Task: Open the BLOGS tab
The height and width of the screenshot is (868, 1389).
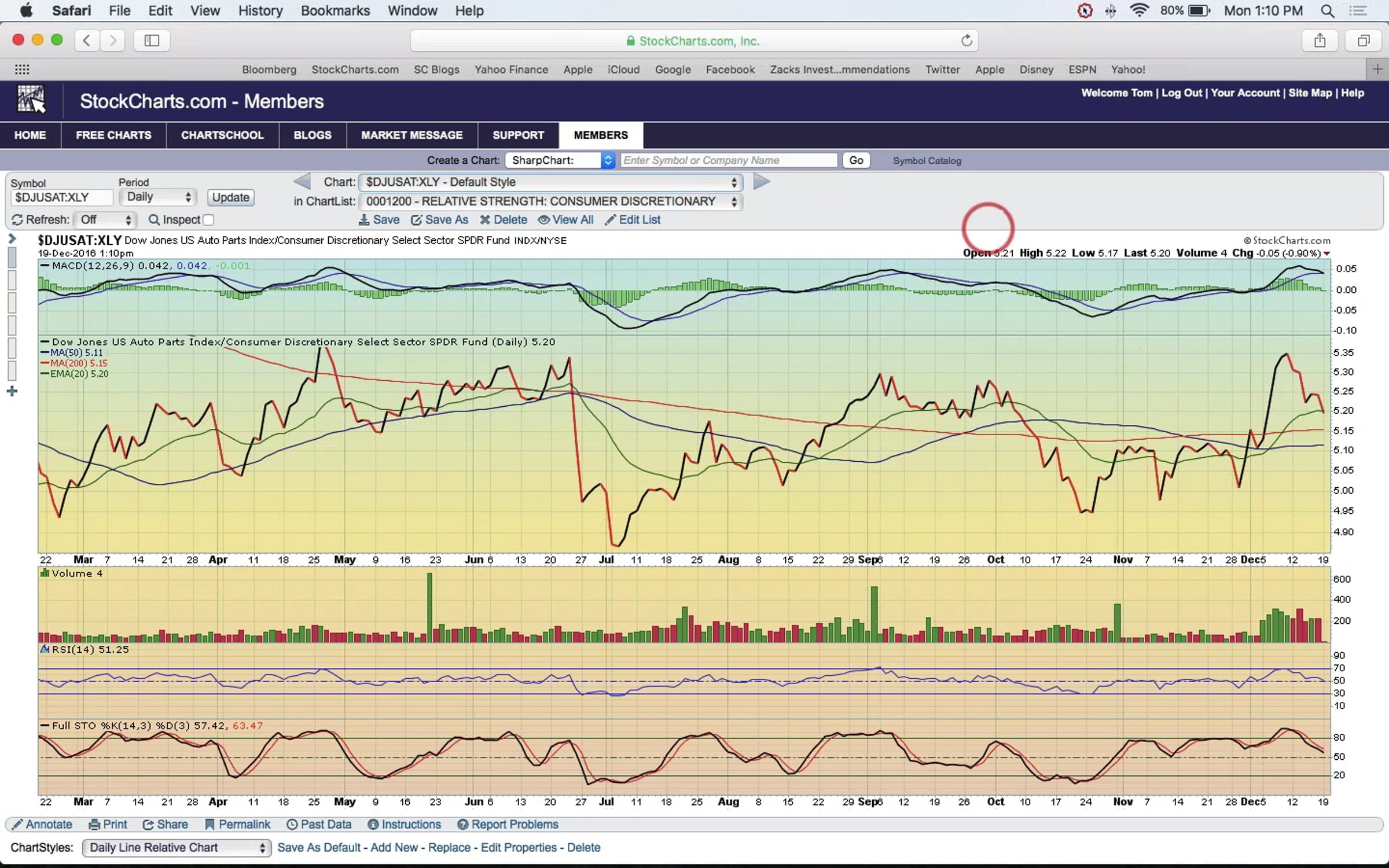Action: [x=313, y=135]
